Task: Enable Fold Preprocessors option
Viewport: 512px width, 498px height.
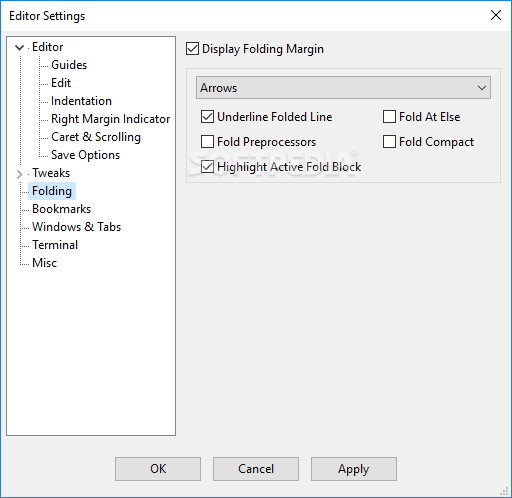Action: pos(207,142)
